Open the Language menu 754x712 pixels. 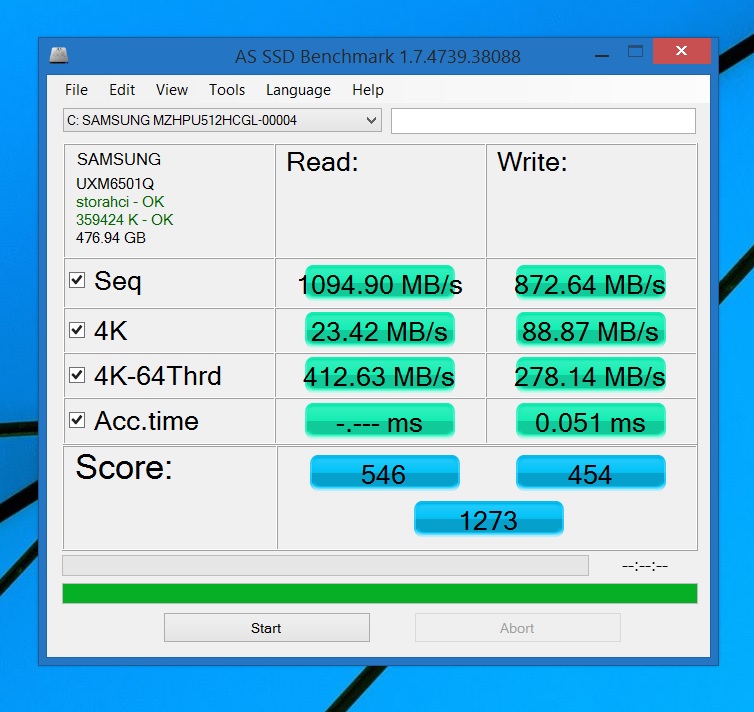coord(298,90)
